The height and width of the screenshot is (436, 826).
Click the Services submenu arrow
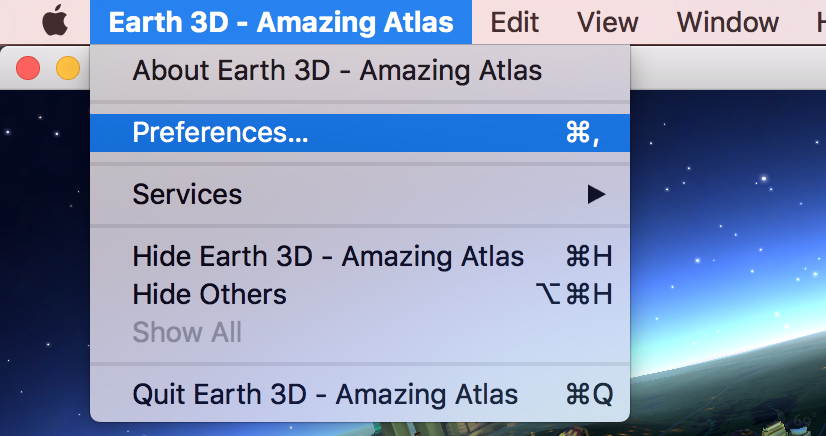point(596,194)
